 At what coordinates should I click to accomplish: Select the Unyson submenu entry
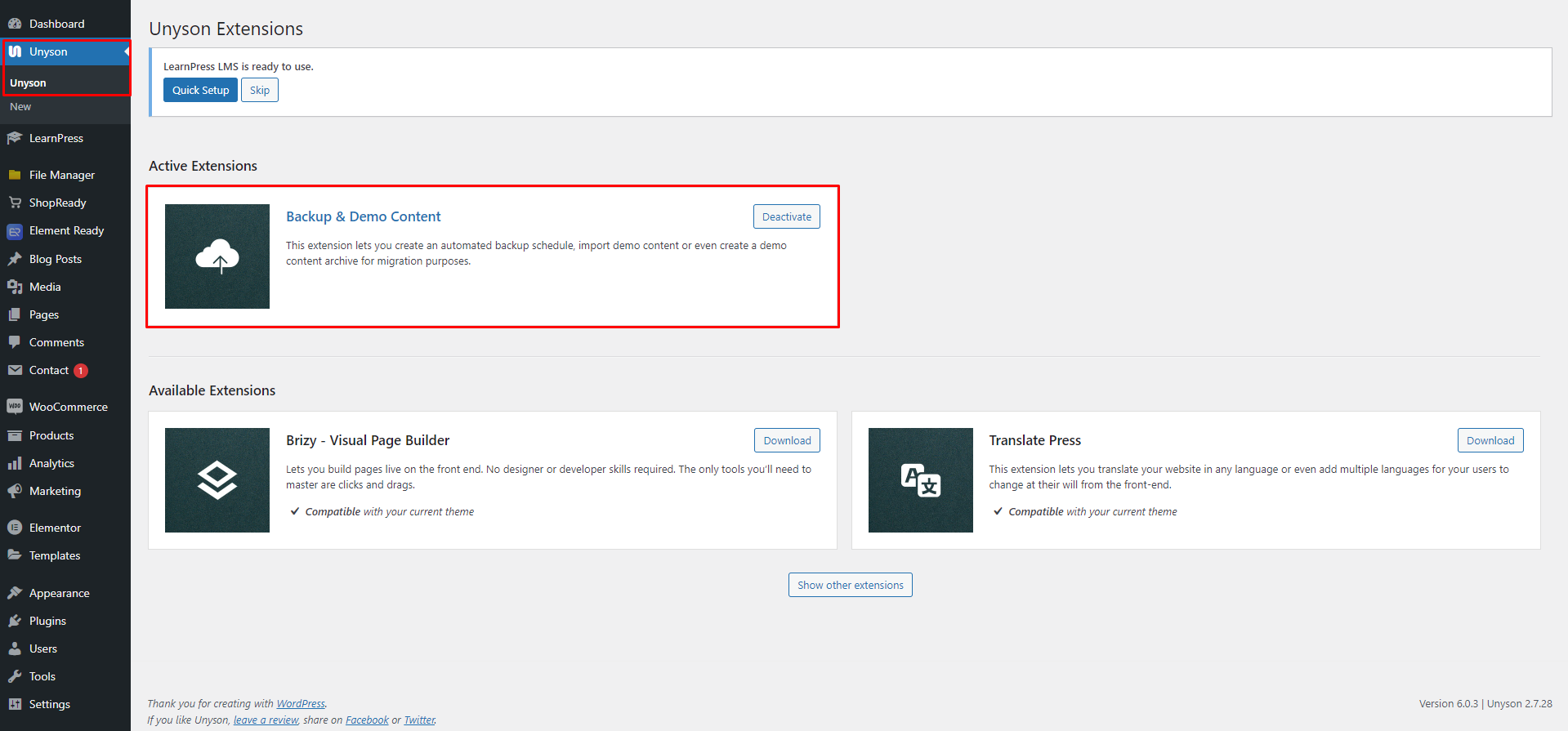pos(28,83)
